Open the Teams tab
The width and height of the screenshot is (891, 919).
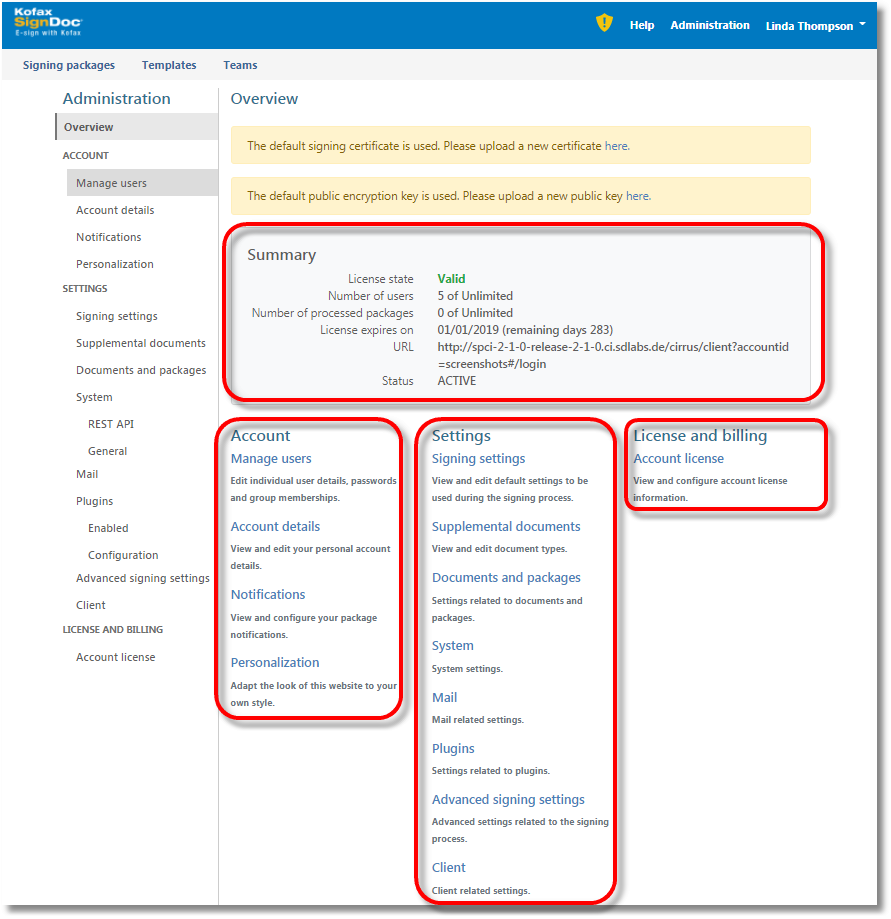(x=240, y=65)
